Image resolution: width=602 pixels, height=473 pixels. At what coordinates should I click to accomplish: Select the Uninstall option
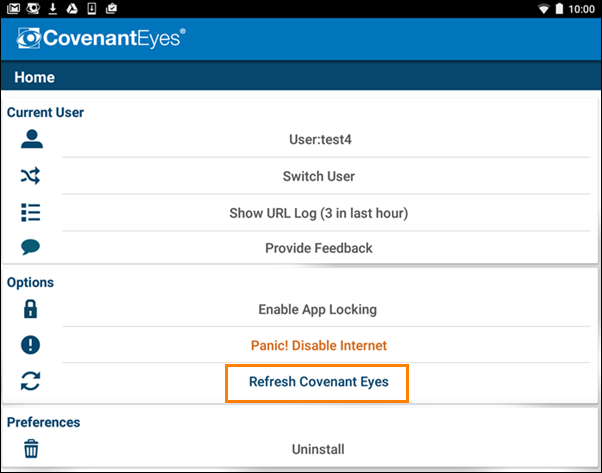(318, 449)
